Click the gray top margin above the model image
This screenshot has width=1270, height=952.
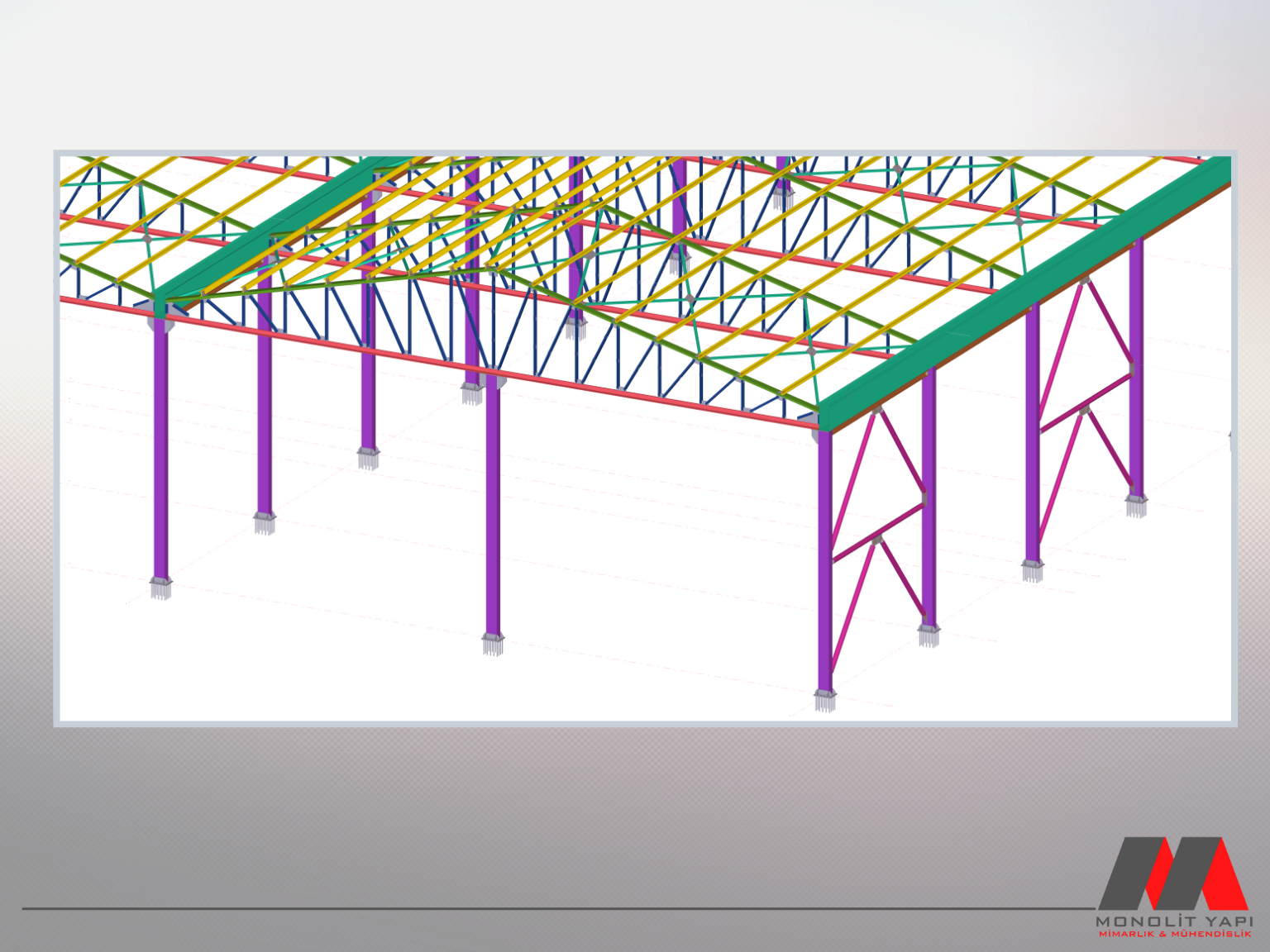[635, 74]
